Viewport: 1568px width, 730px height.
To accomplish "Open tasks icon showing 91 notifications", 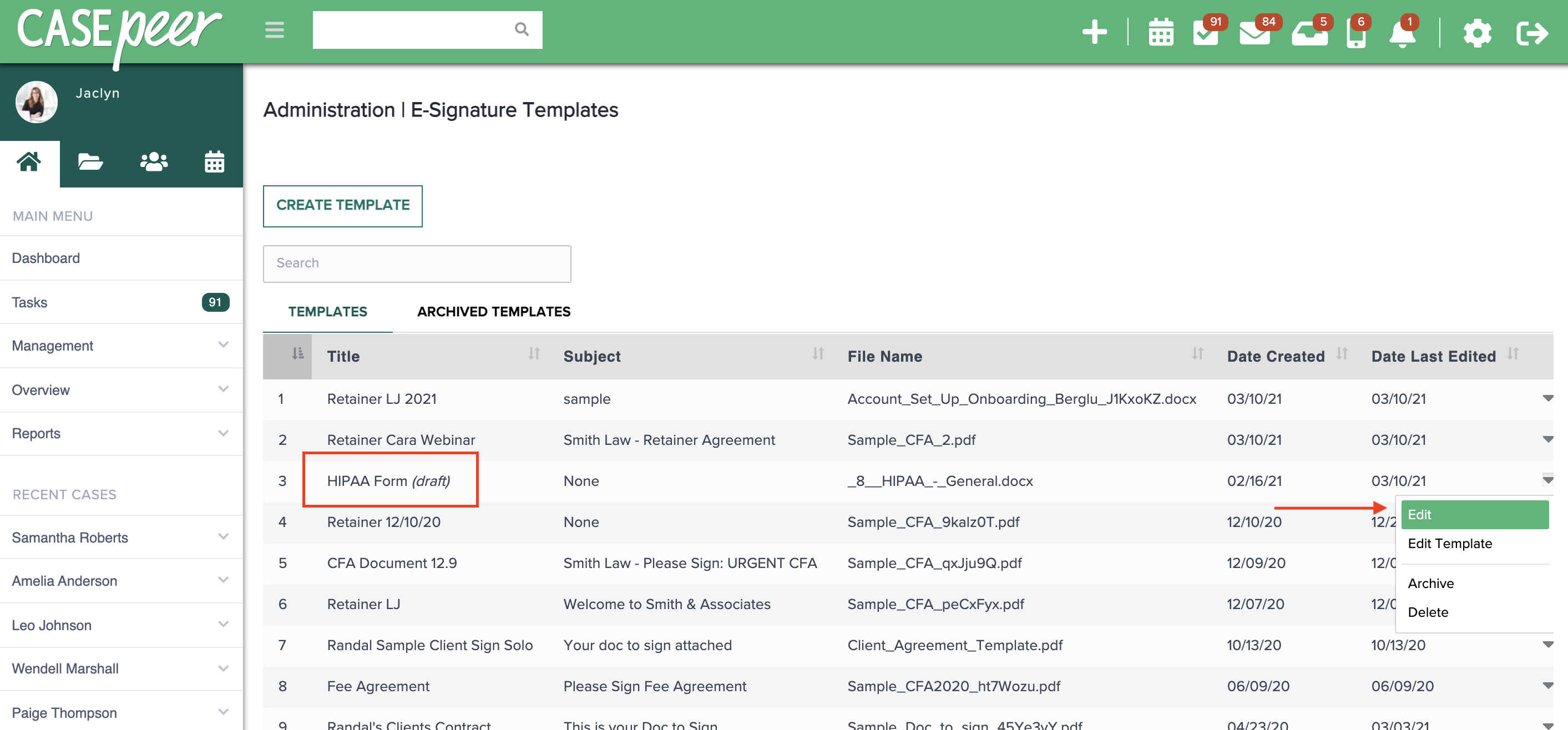I will pos(1206,33).
